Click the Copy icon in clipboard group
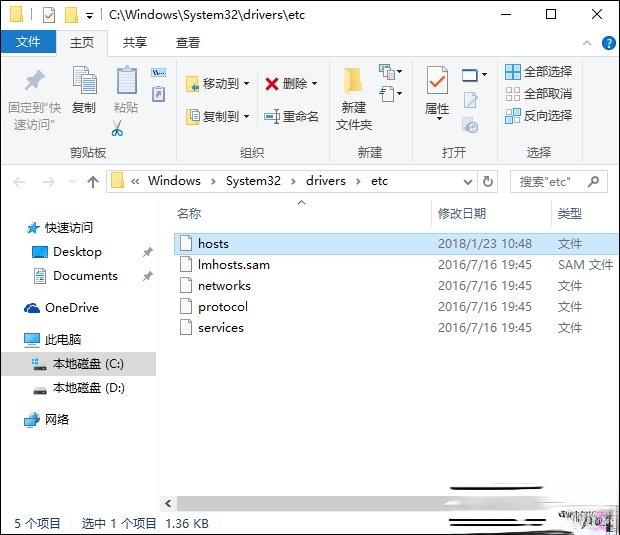This screenshot has width=620, height=535. 85,80
